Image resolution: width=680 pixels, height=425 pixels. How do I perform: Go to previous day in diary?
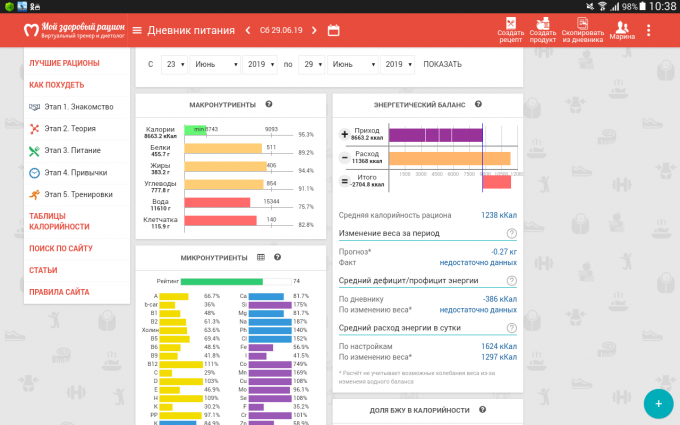coord(248,30)
